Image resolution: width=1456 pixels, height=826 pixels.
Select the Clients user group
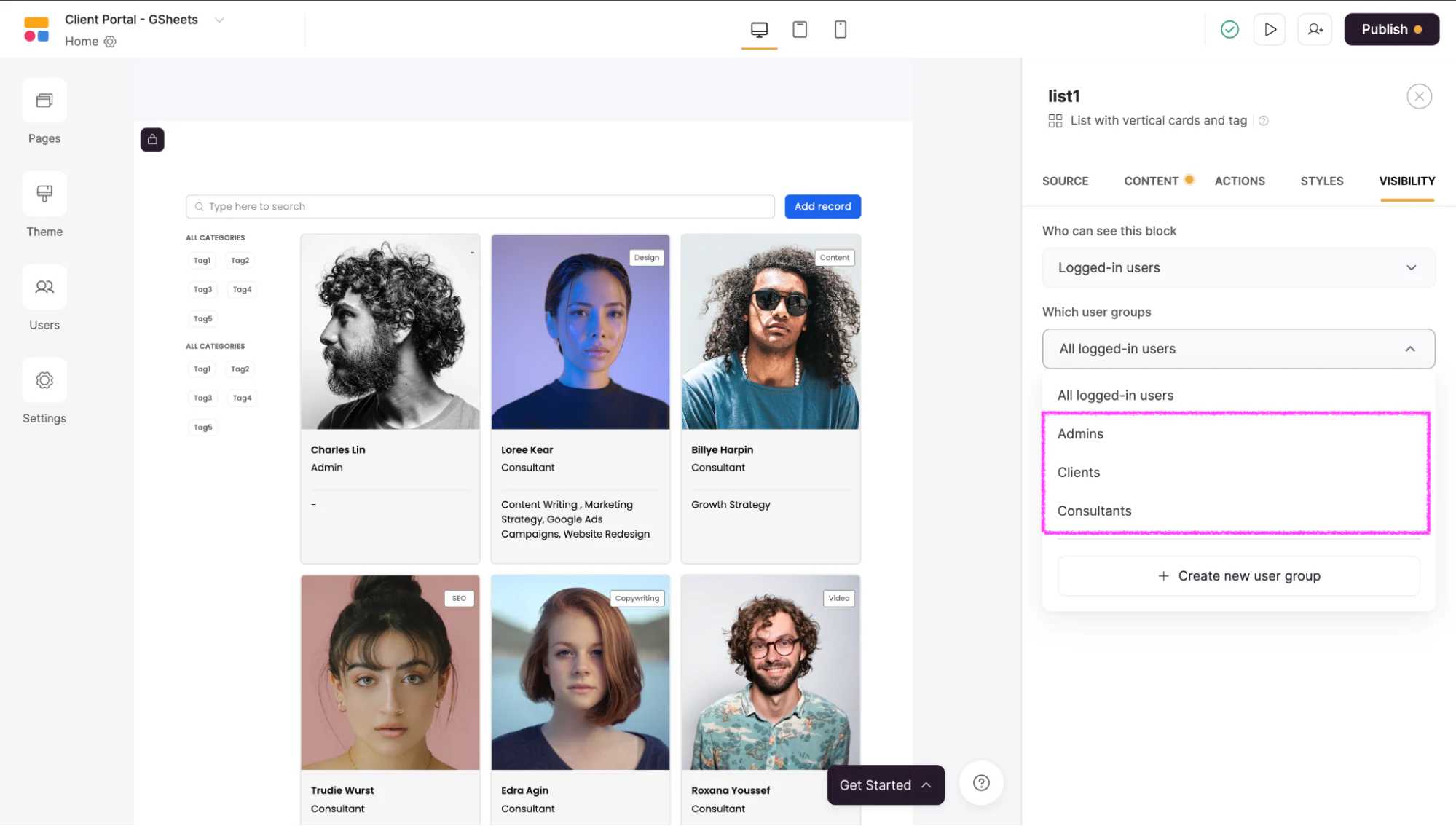tap(1238, 473)
